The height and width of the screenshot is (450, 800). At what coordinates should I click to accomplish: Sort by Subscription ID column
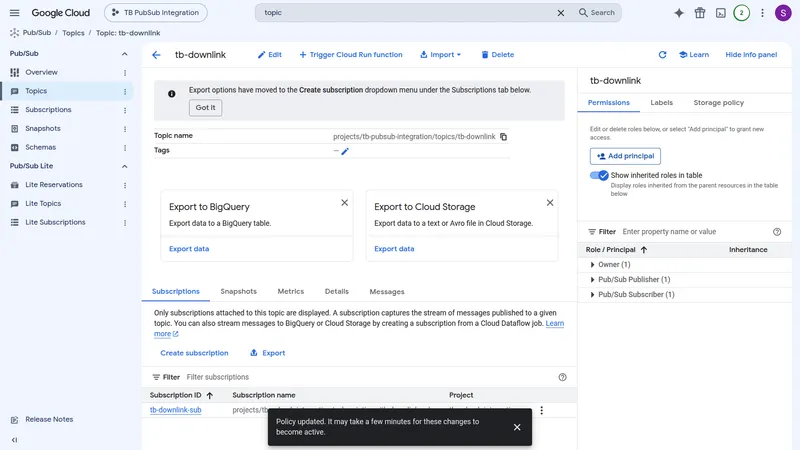coord(181,395)
